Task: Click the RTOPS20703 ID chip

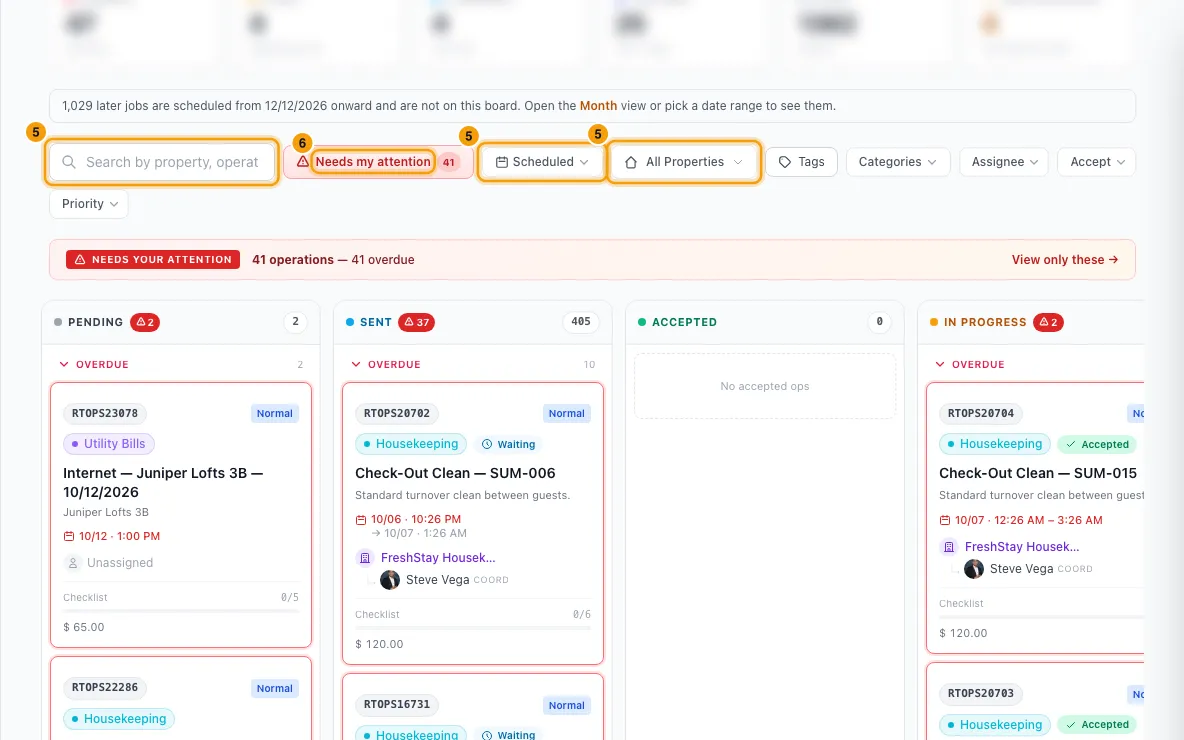Action: 981,694
